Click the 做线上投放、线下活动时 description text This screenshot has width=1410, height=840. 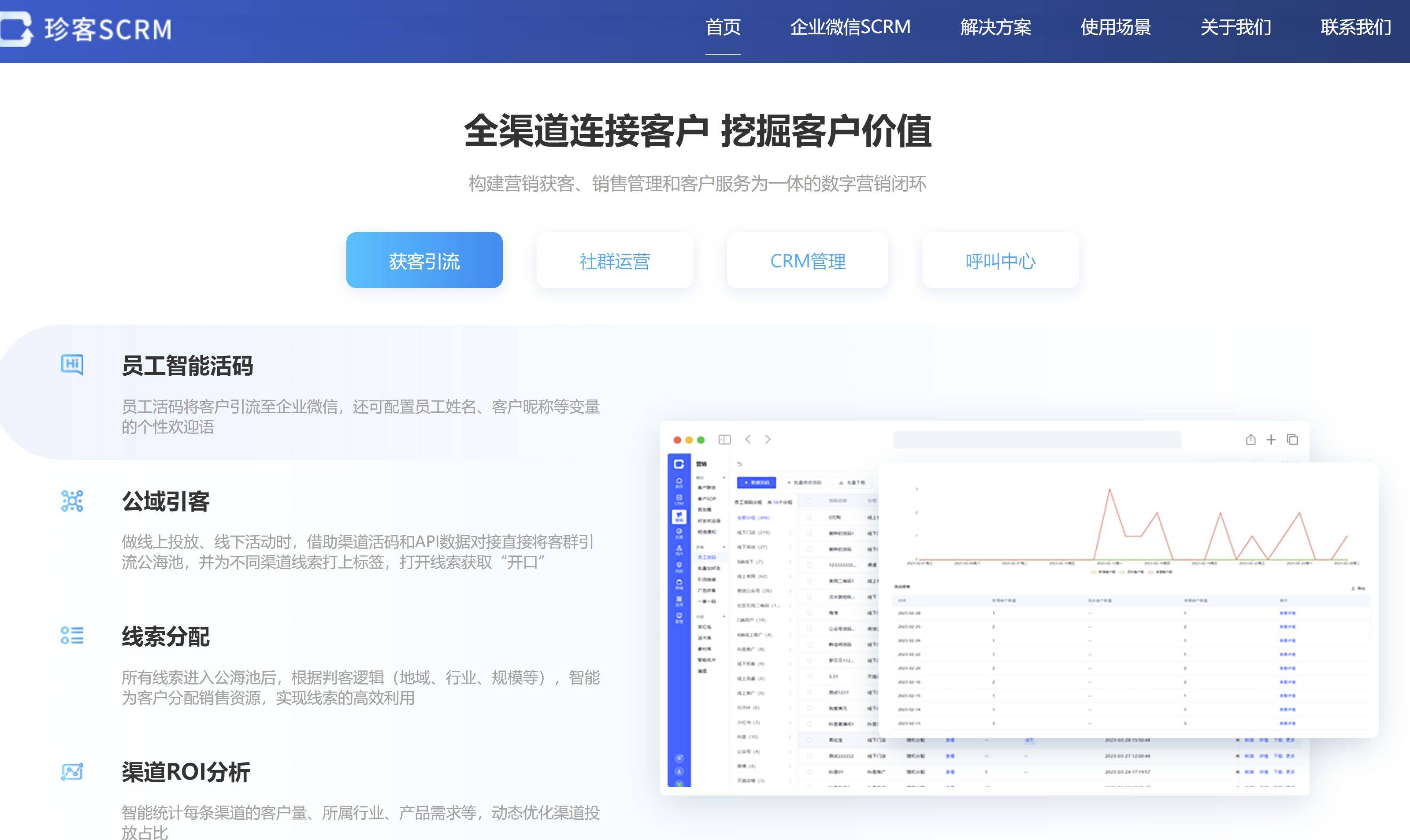[358, 552]
